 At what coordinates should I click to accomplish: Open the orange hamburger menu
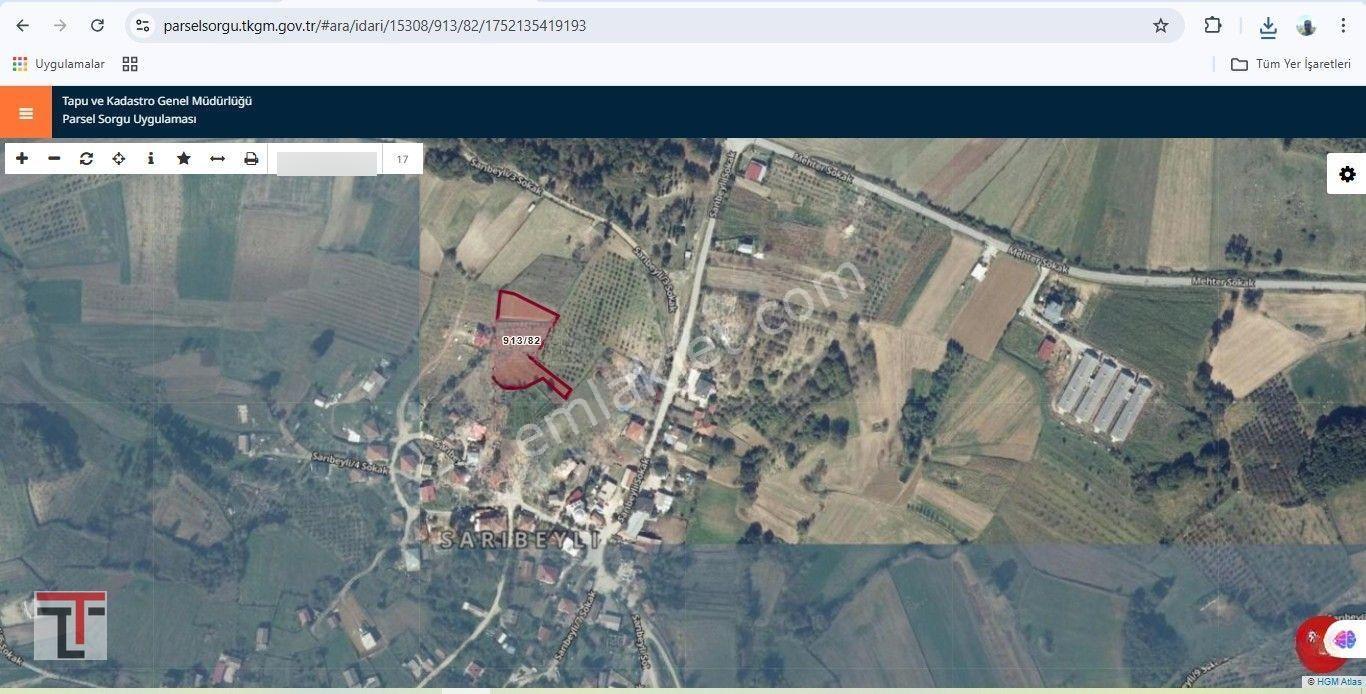tap(26, 112)
